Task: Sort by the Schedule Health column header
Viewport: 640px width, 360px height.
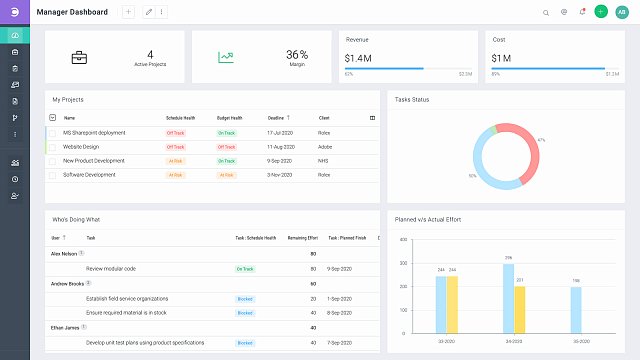Action: pos(180,118)
